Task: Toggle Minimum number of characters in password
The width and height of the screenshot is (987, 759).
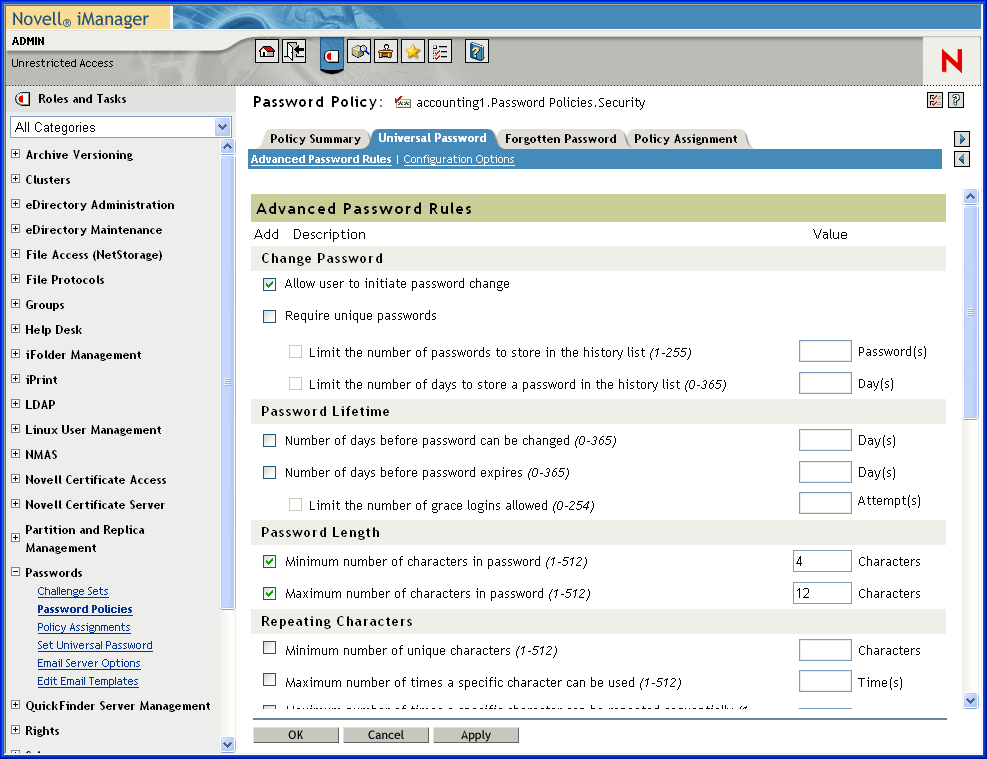Action: (269, 561)
